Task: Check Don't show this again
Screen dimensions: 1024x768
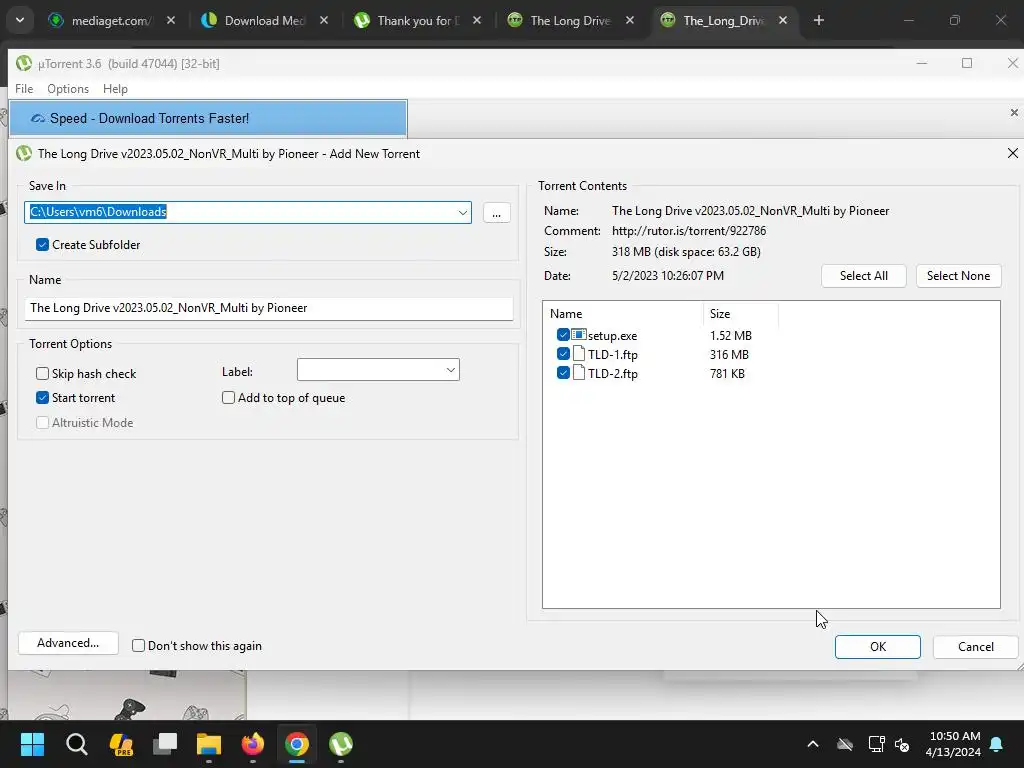Action: pos(138,646)
